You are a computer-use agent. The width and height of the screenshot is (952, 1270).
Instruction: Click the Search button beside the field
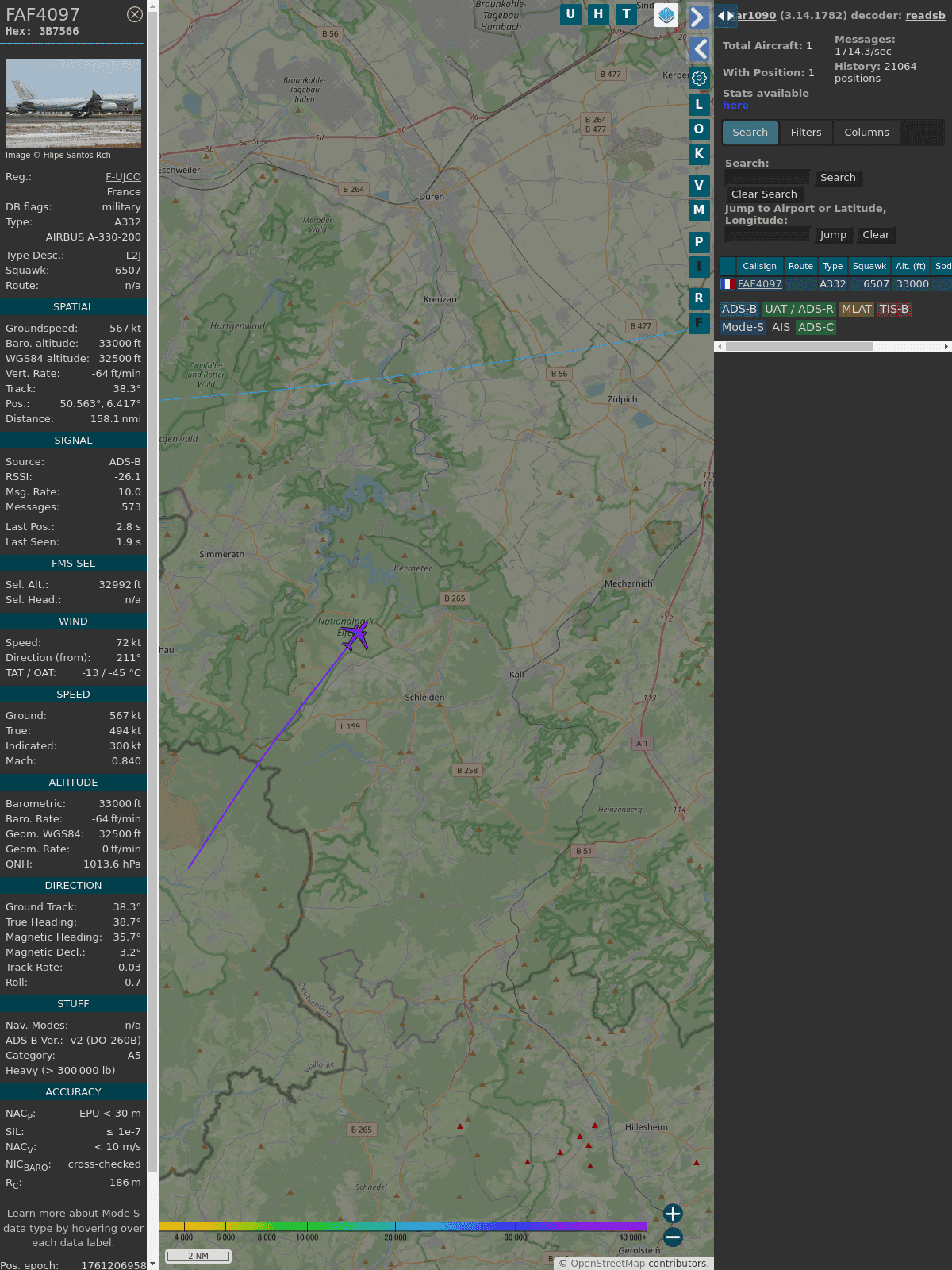click(838, 178)
